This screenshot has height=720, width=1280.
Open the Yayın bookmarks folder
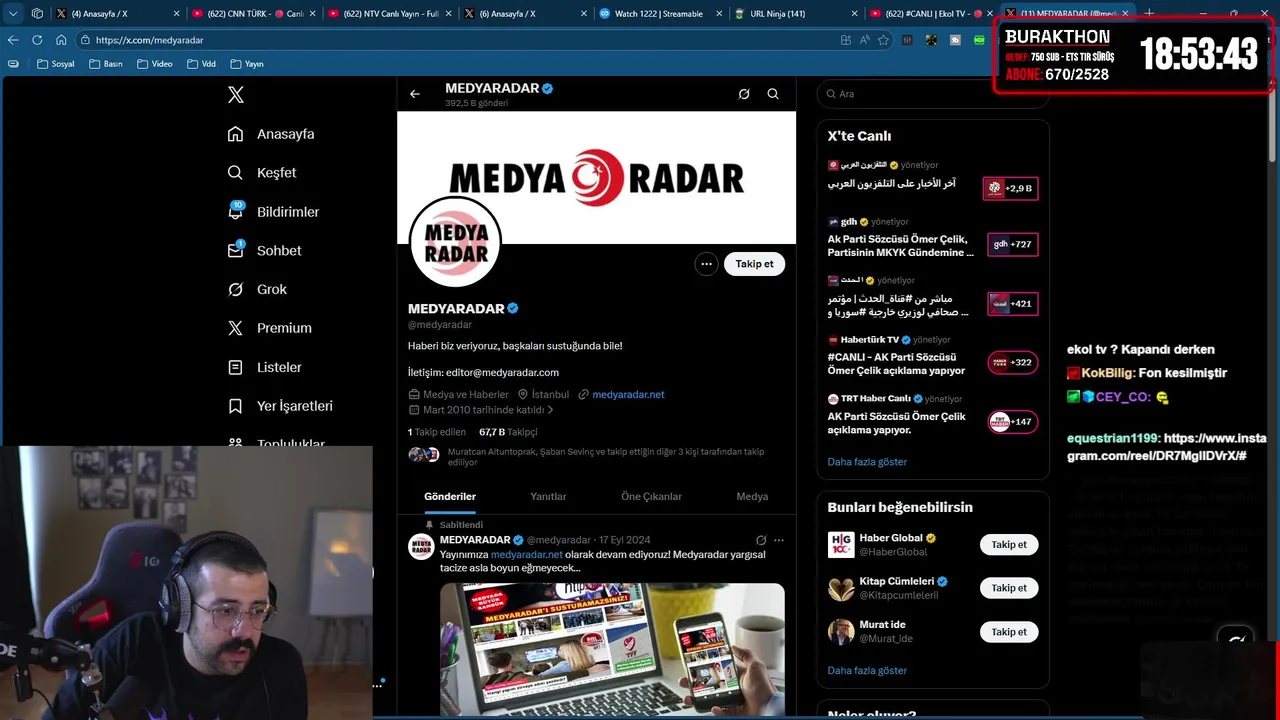[247, 64]
